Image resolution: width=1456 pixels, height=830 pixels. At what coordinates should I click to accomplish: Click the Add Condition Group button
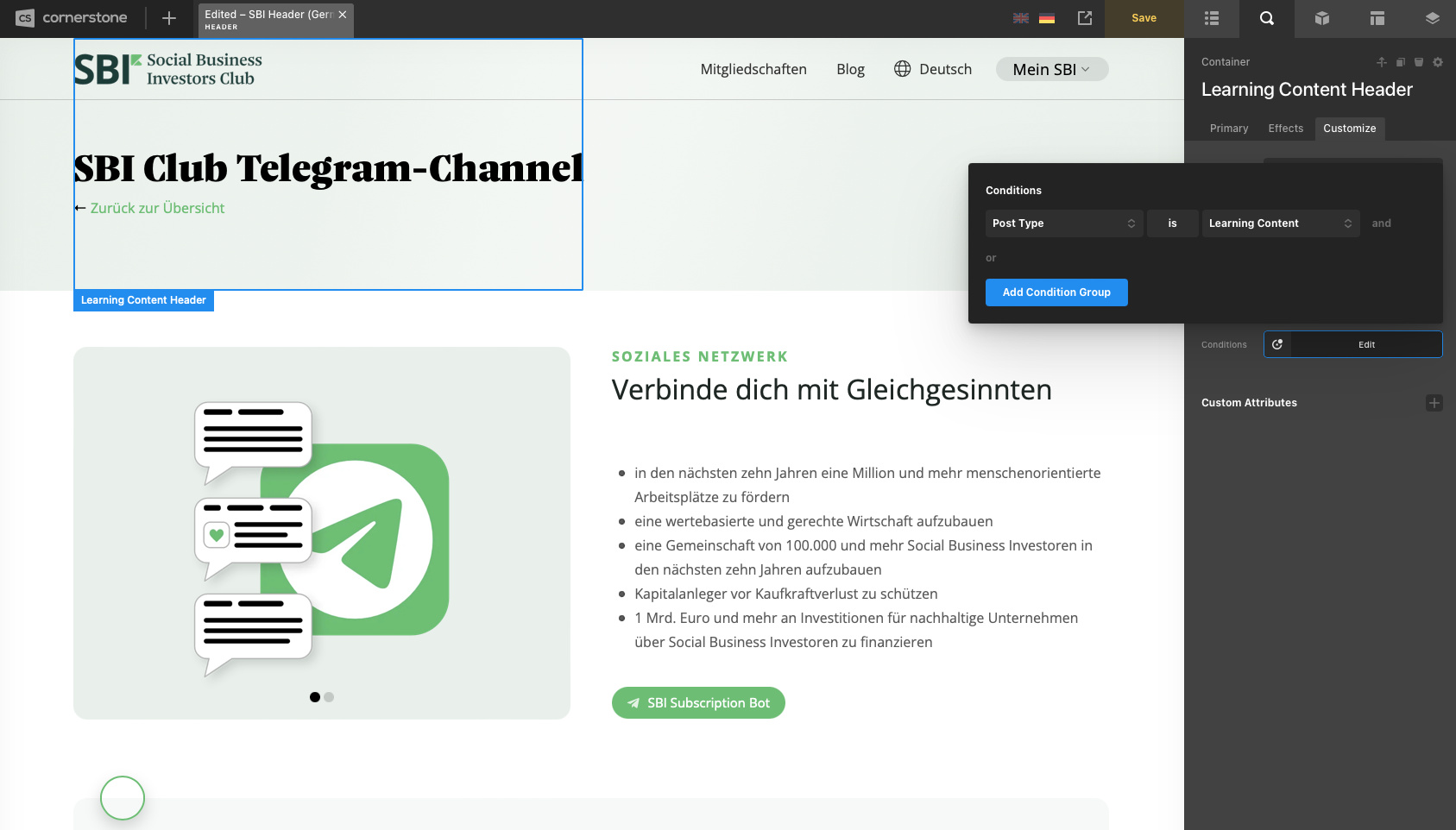point(1056,292)
